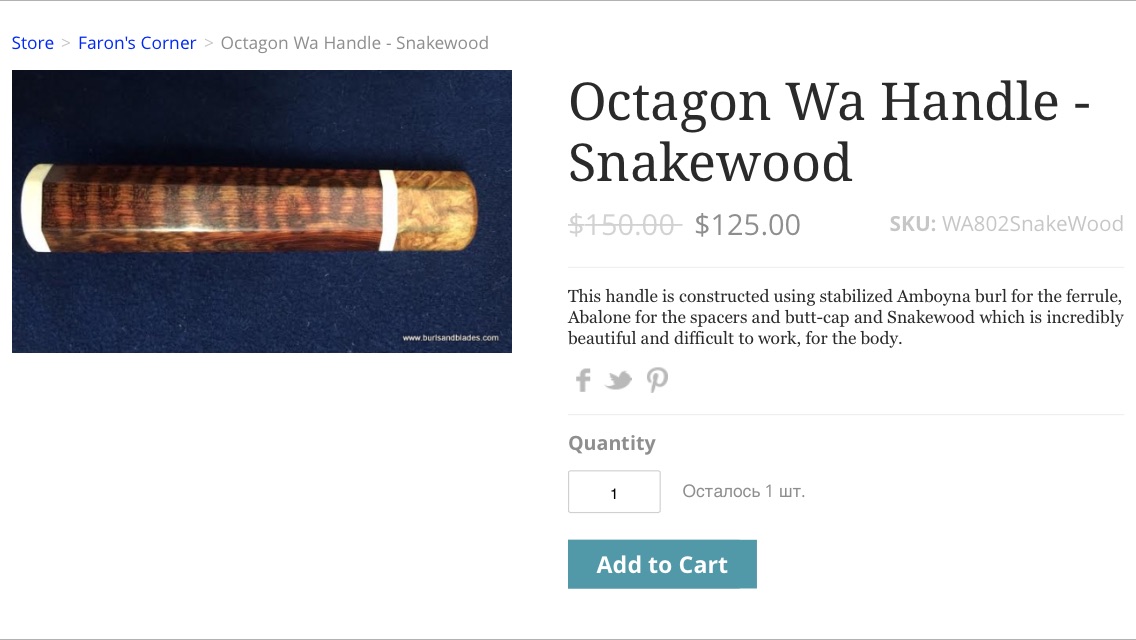Screen dimensions: 1136x640
Task: Share product on Twitter
Action: 619,380
